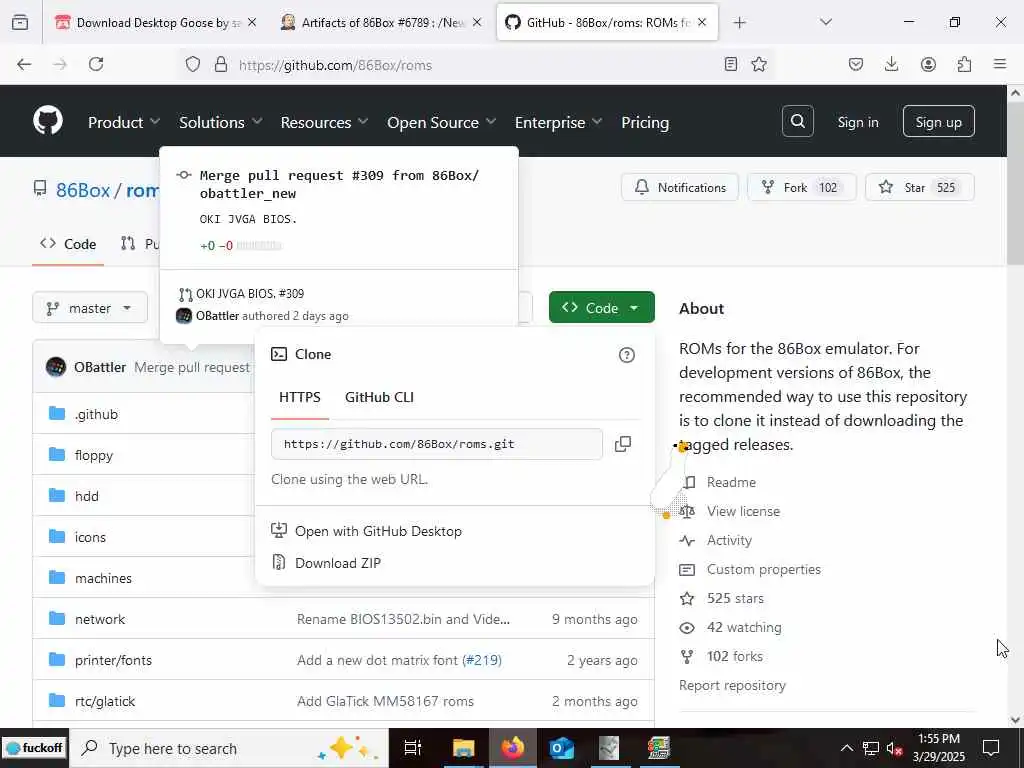This screenshot has width=1024, height=768.
Task: Expand the Resources menu
Action: (325, 122)
